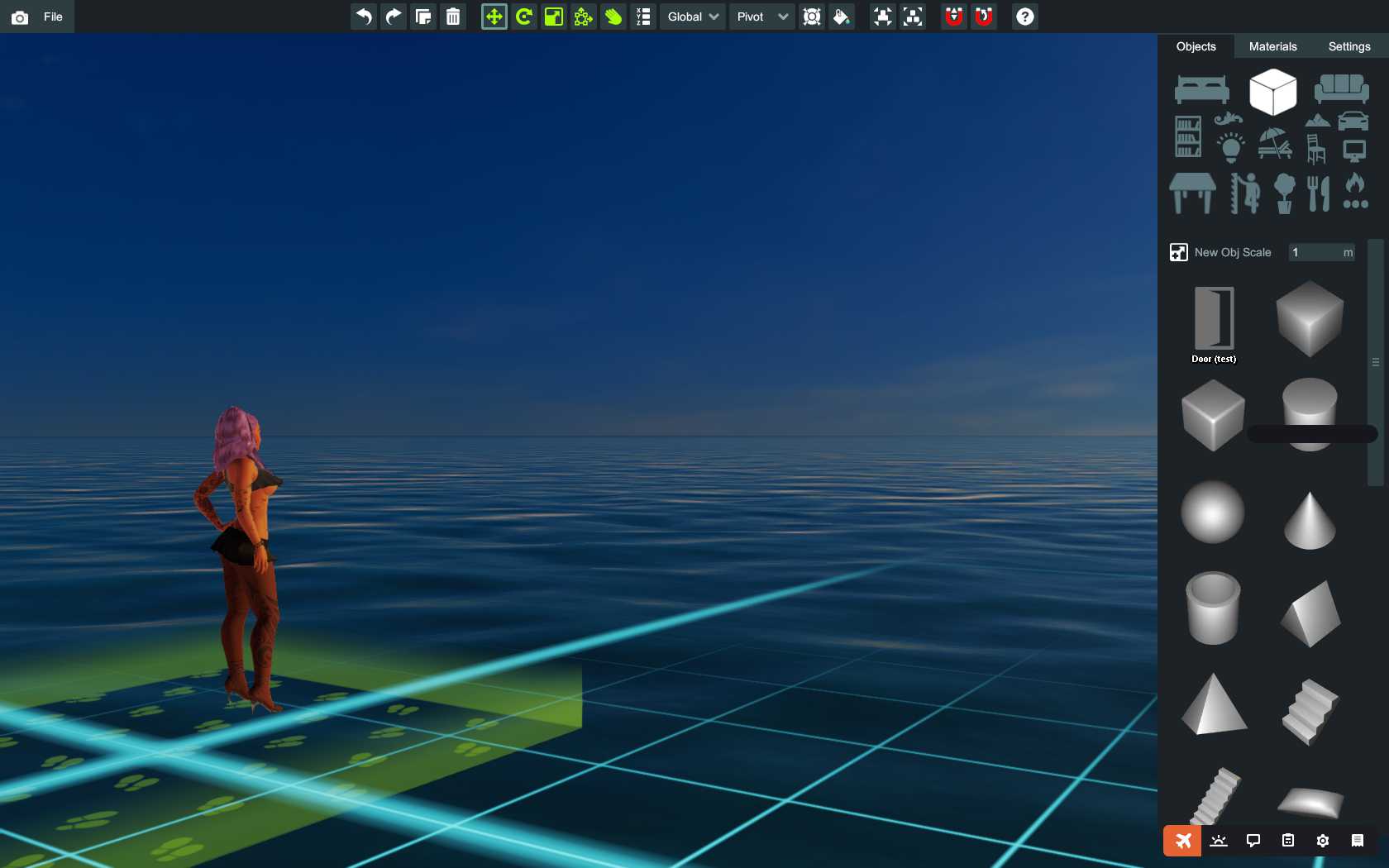Viewport: 1389px width, 868px height.
Task: Duplicate the selected object
Action: (x=423, y=17)
